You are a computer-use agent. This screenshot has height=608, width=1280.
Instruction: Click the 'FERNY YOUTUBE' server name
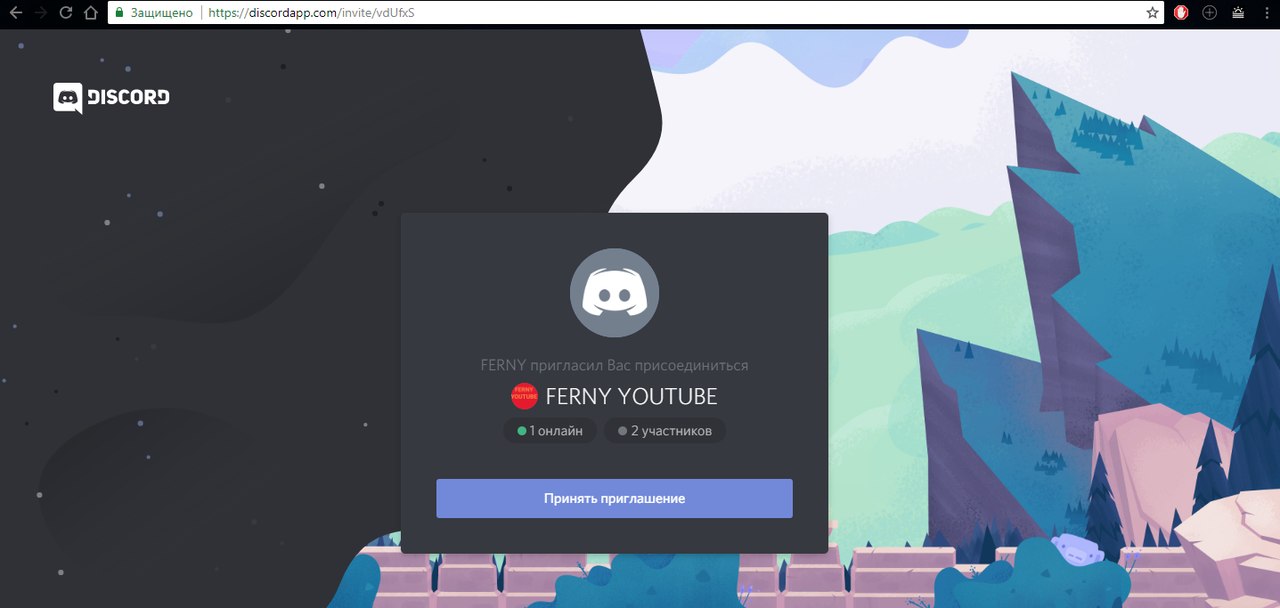(632, 396)
